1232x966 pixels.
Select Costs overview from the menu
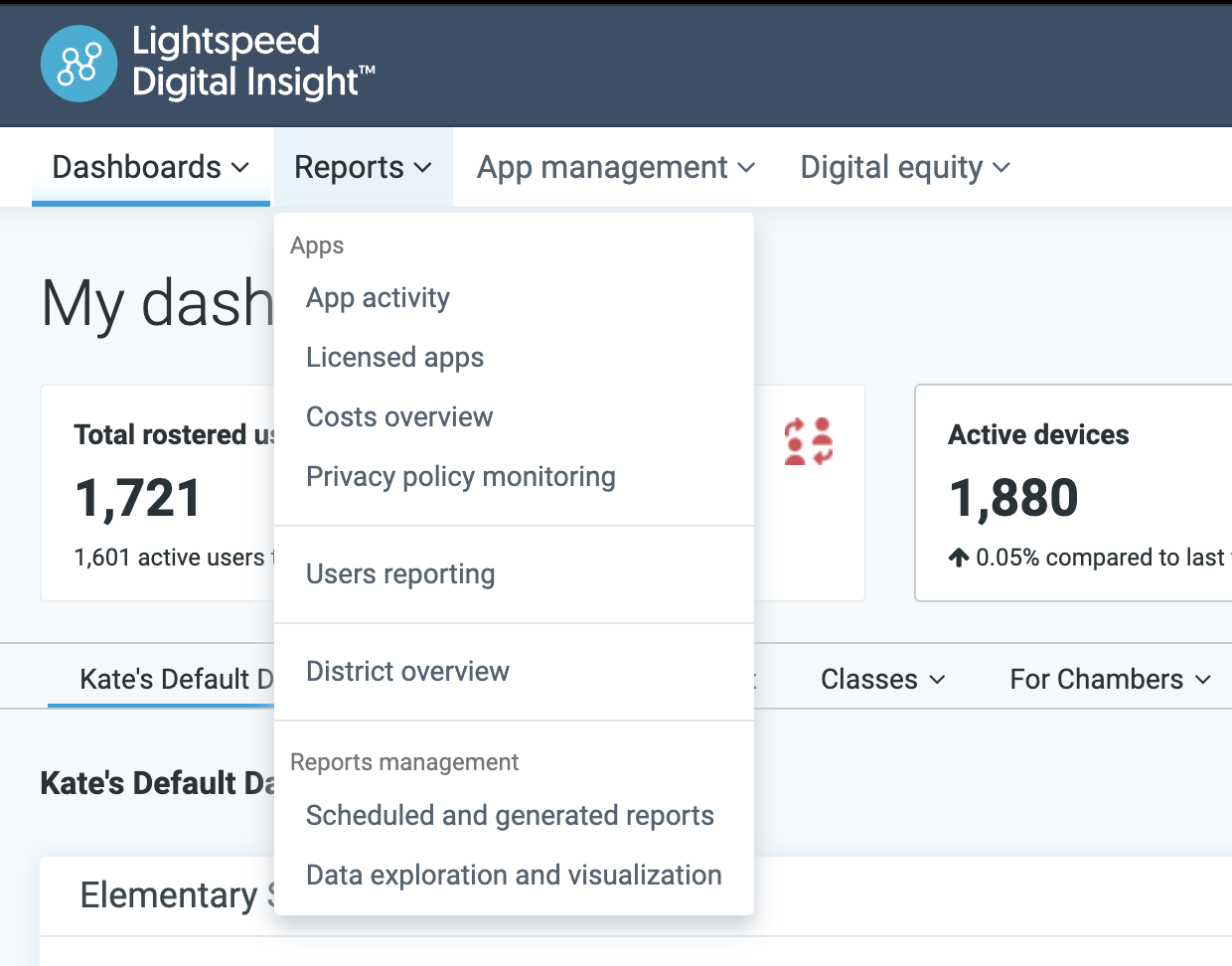pos(398,416)
